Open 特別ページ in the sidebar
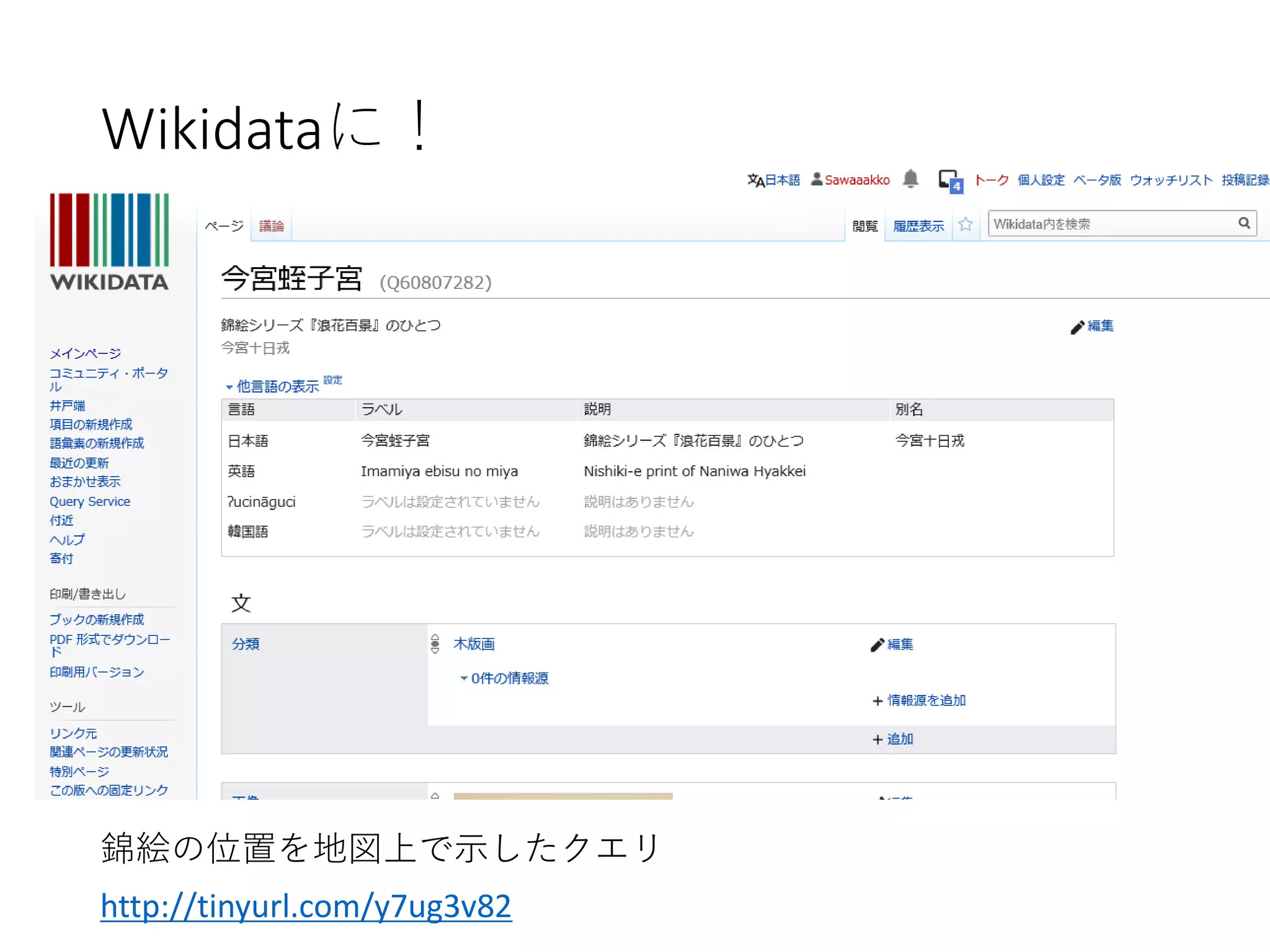Image resolution: width=1270 pixels, height=952 pixels. pos(79,772)
